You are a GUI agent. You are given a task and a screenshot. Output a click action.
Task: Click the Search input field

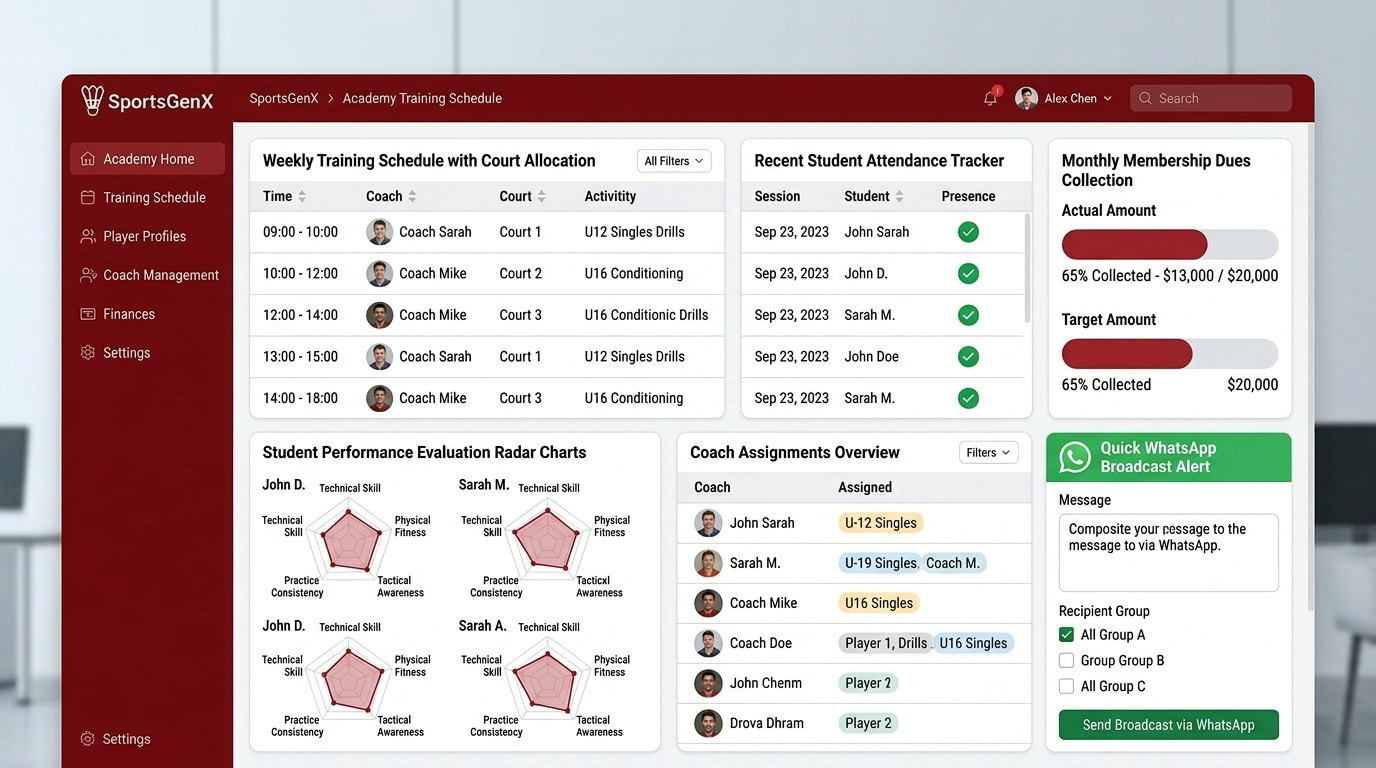tap(1211, 98)
